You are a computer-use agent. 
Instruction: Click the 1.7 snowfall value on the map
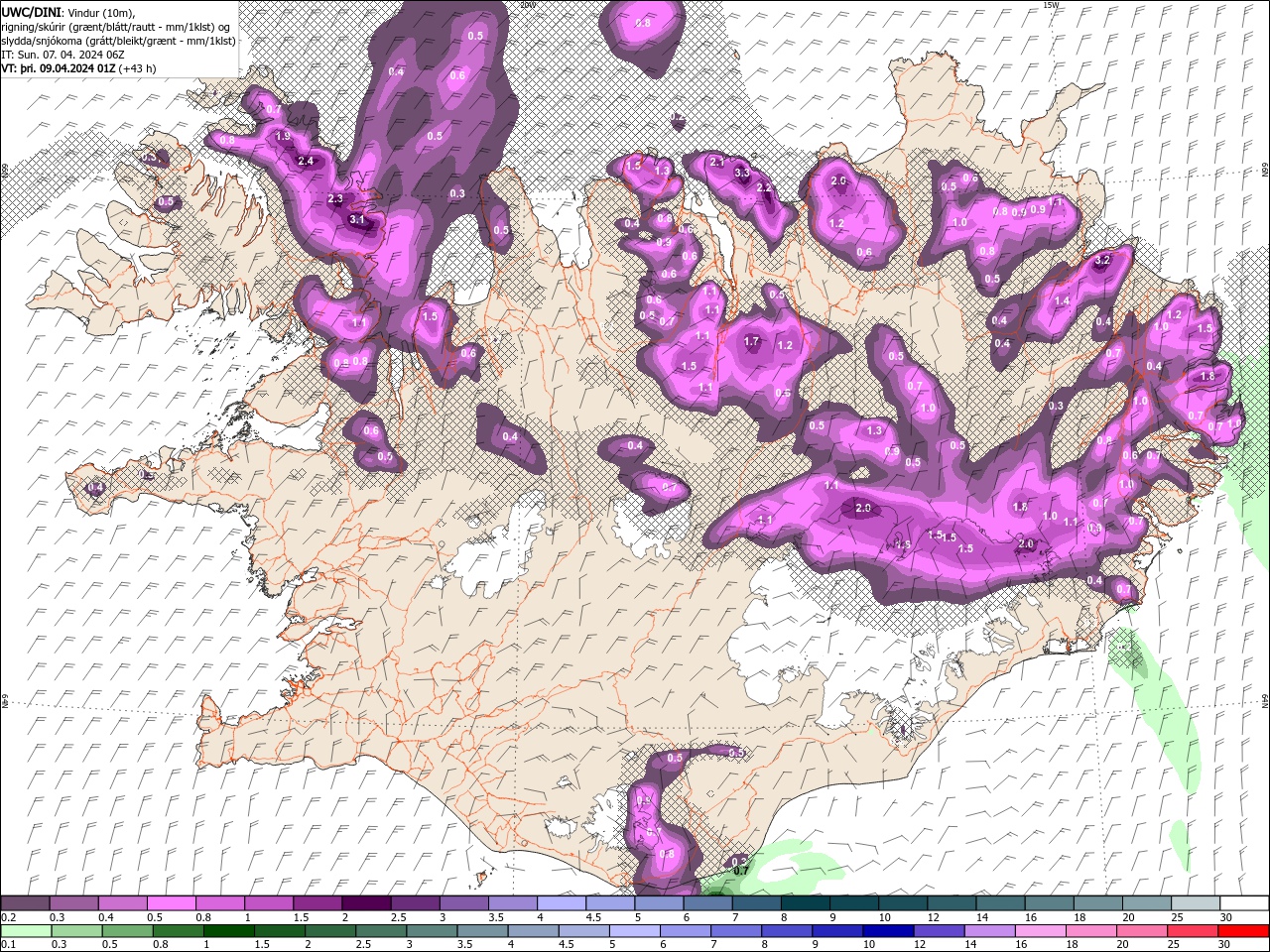point(751,342)
